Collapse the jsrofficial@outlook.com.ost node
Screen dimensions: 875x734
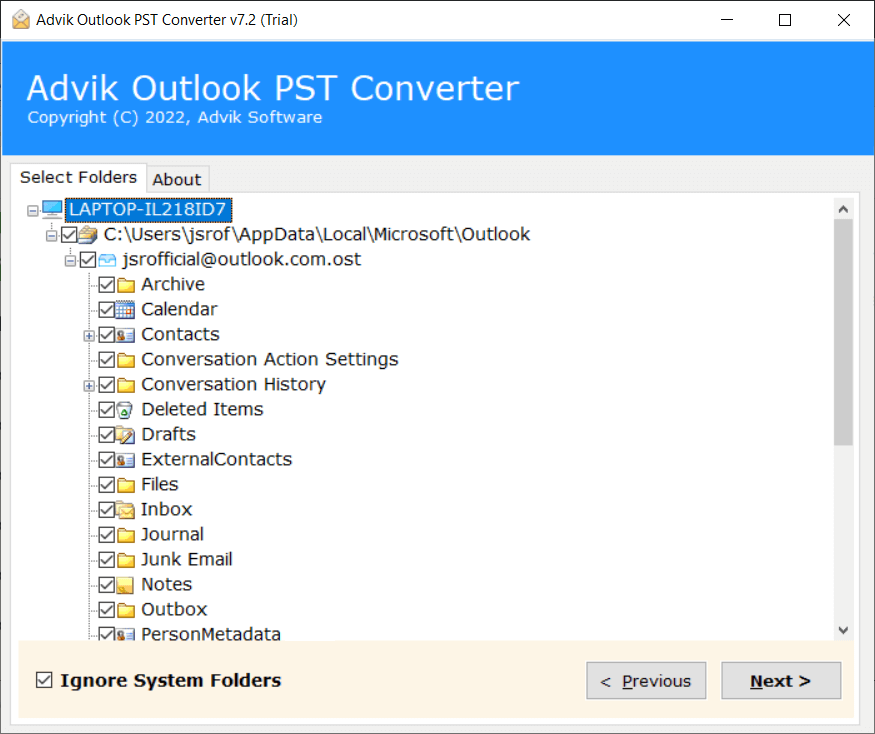pos(70,261)
